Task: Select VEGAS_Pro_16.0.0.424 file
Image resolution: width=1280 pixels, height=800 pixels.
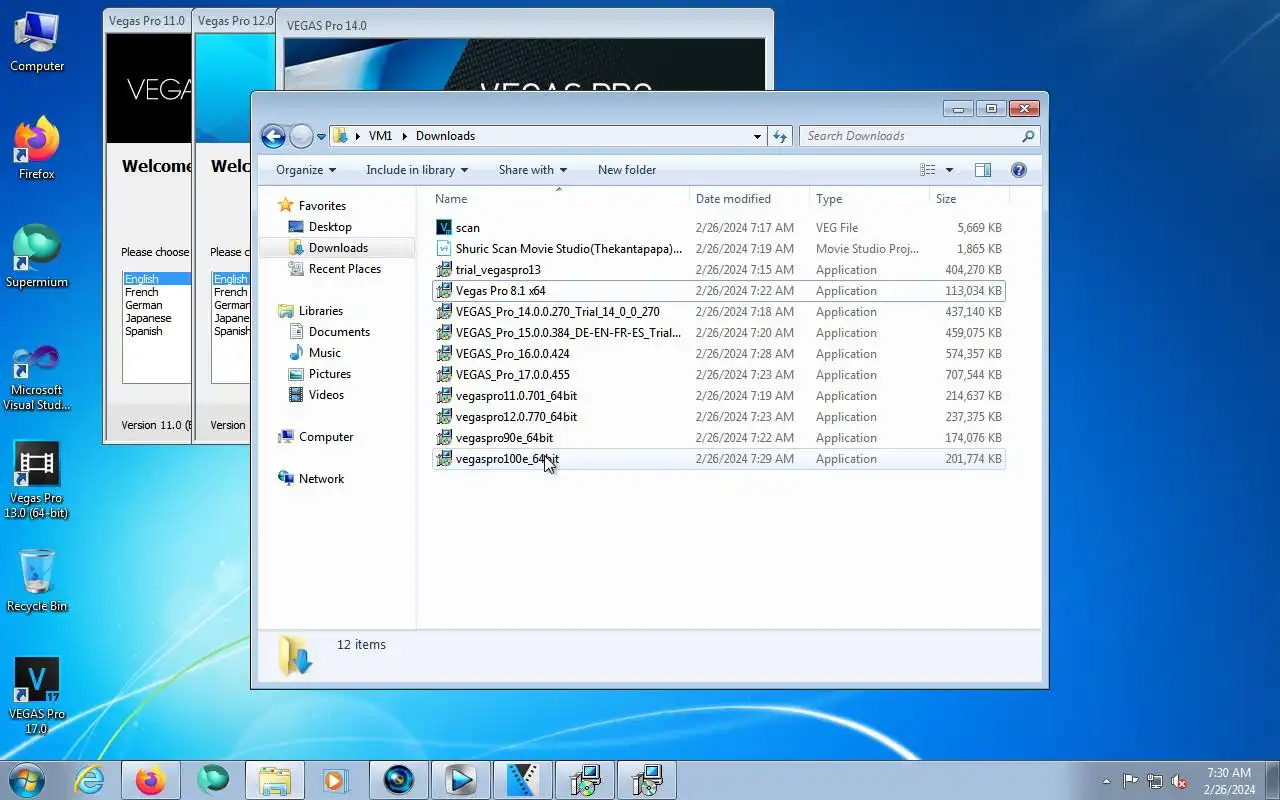Action: point(718,354)
